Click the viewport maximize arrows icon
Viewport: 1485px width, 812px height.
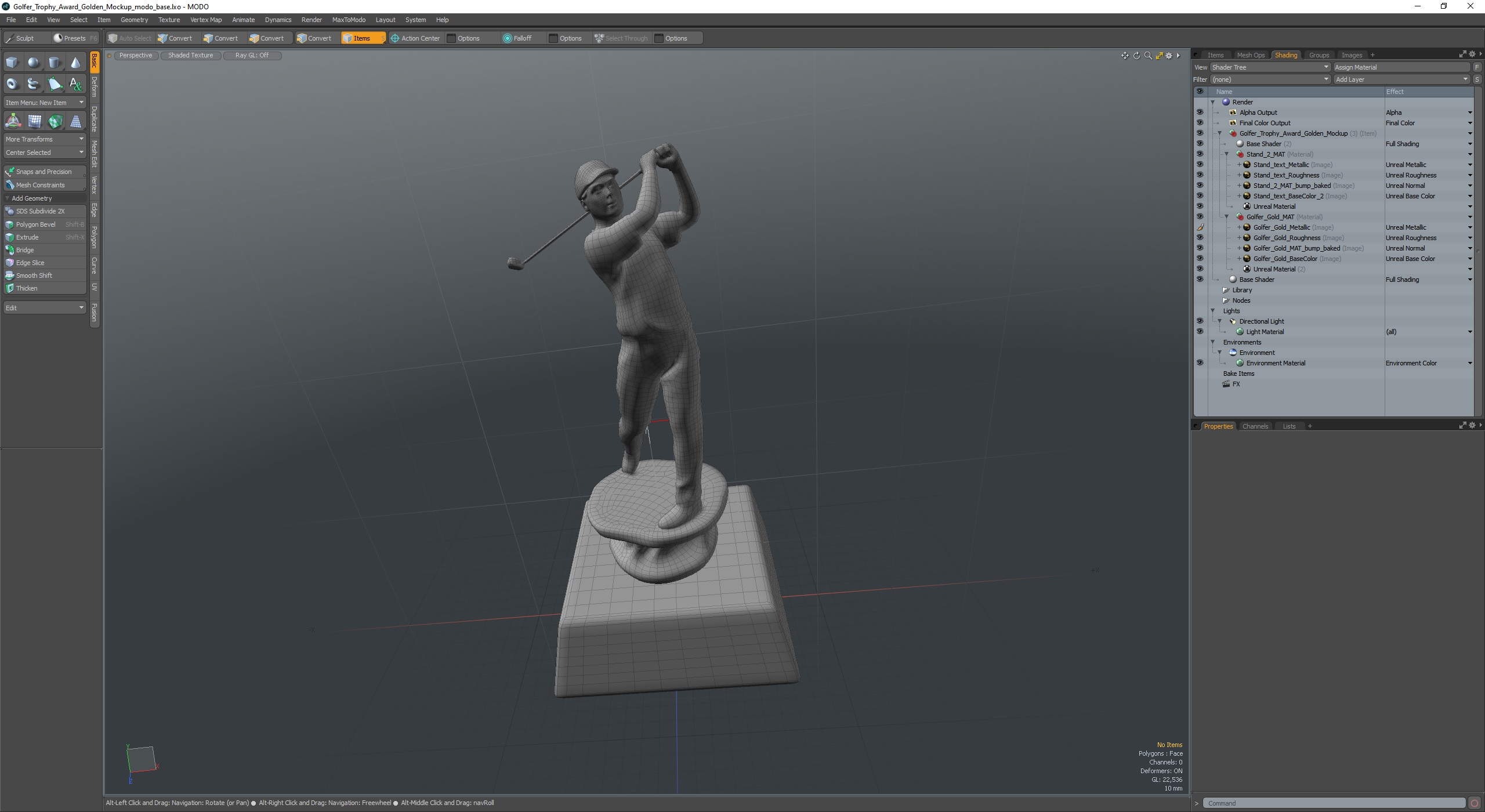pyautogui.click(x=1159, y=56)
